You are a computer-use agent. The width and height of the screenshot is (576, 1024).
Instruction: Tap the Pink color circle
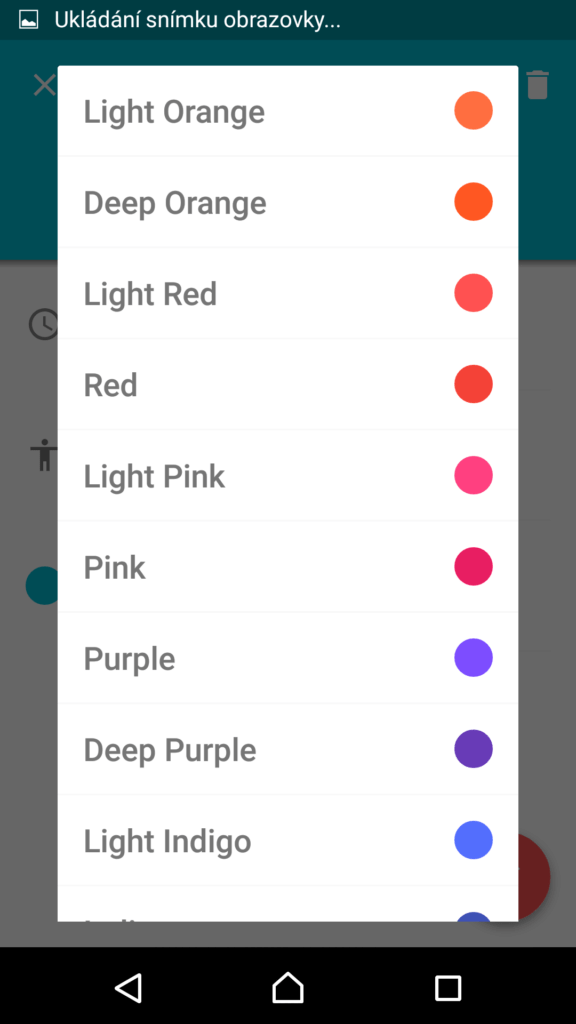click(473, 566)
